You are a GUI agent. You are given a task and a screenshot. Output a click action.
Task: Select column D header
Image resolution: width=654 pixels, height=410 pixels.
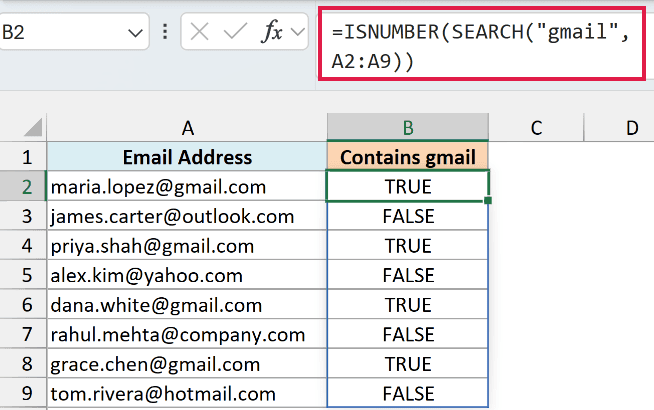coord(619,128)
